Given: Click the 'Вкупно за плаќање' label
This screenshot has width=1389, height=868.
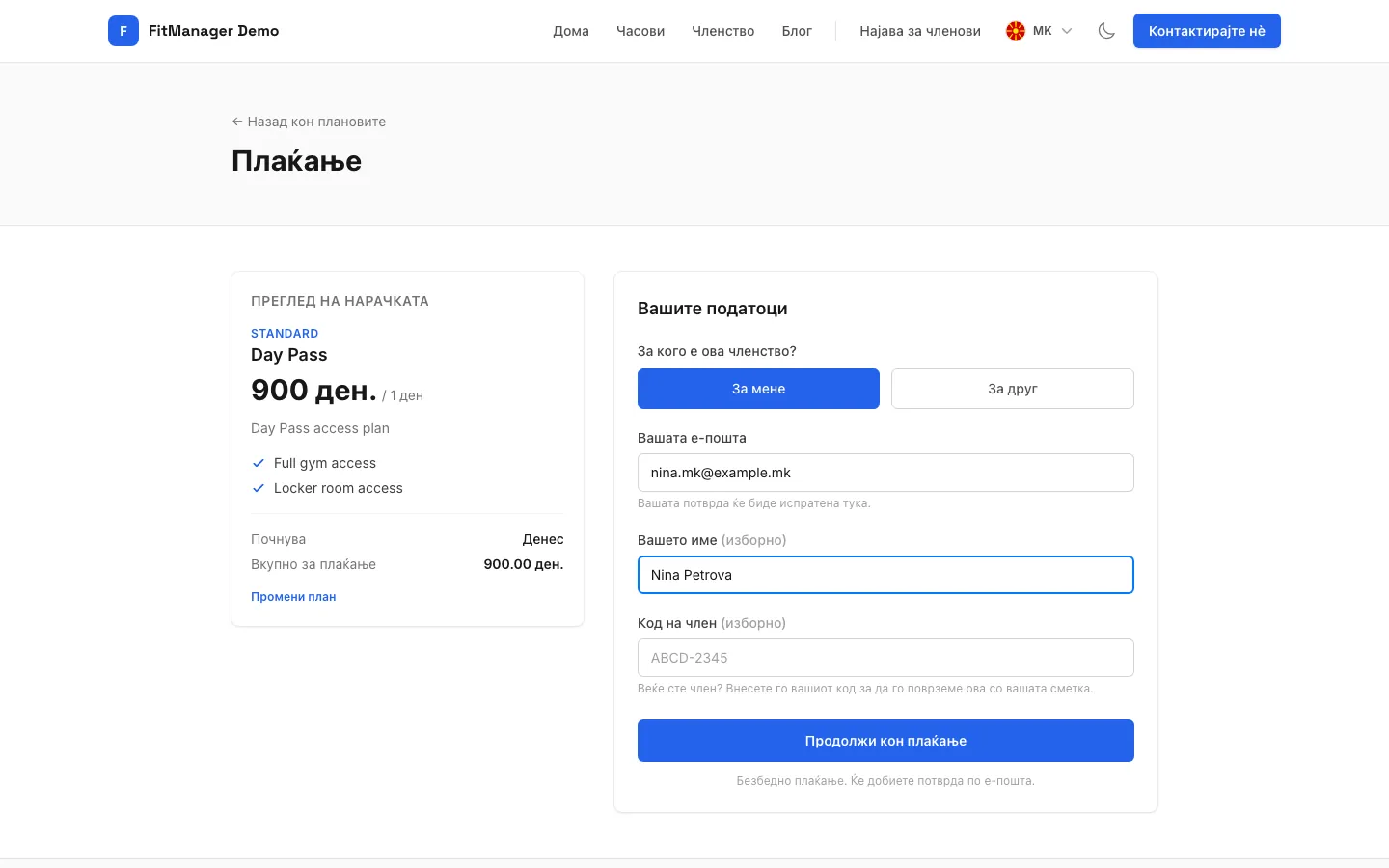Looking at the screenshot, I should point(313,564).
